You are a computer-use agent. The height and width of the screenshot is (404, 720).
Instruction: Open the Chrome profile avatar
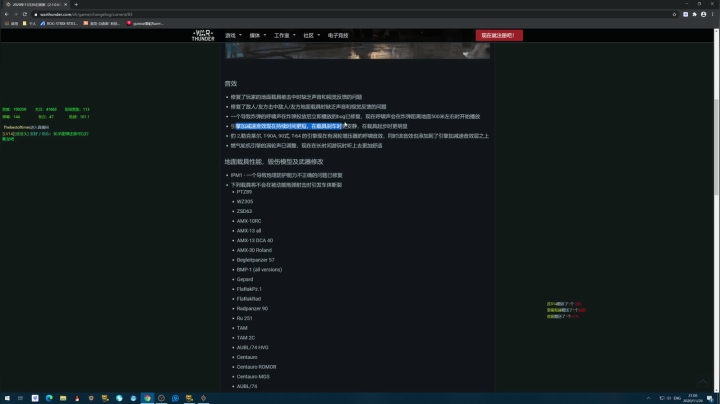click(x=703, y=14)
